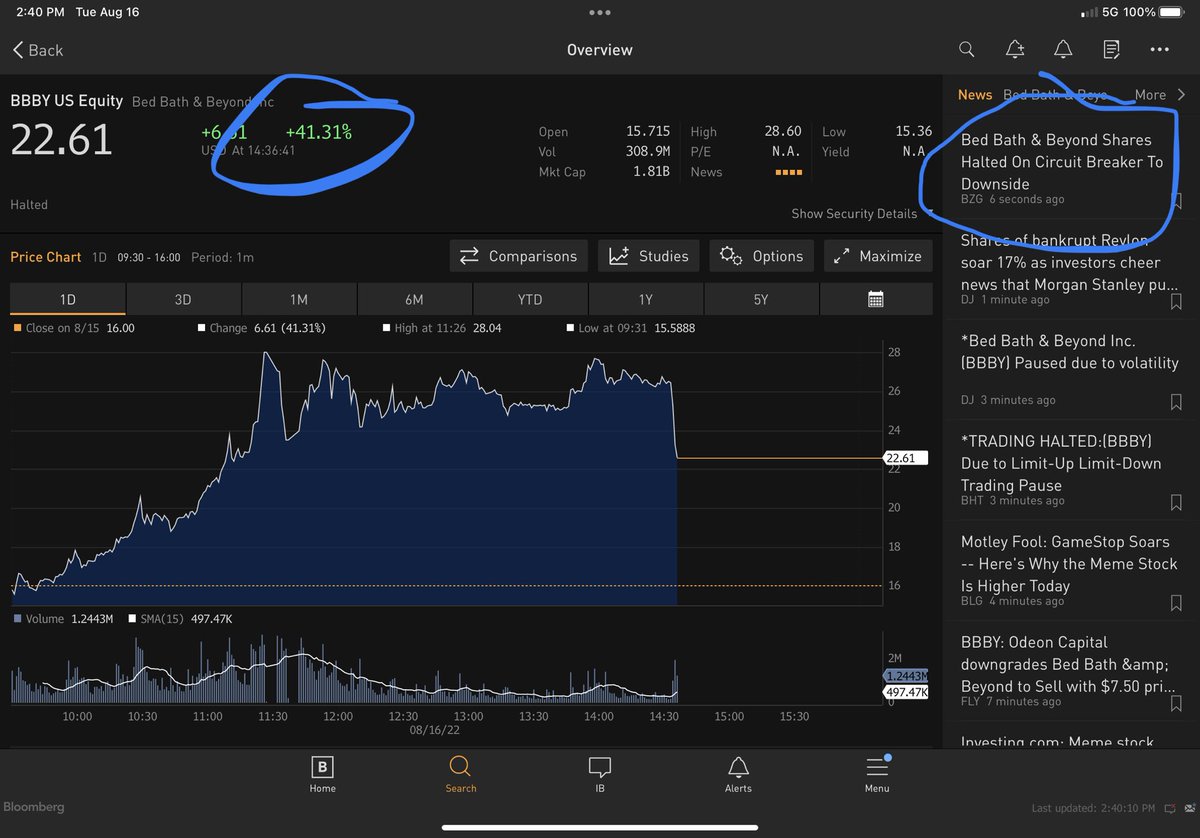Tap the 1.2443M volume axis tag
1200x838 pixels.
pyautogui.click(x=905, y=677)
